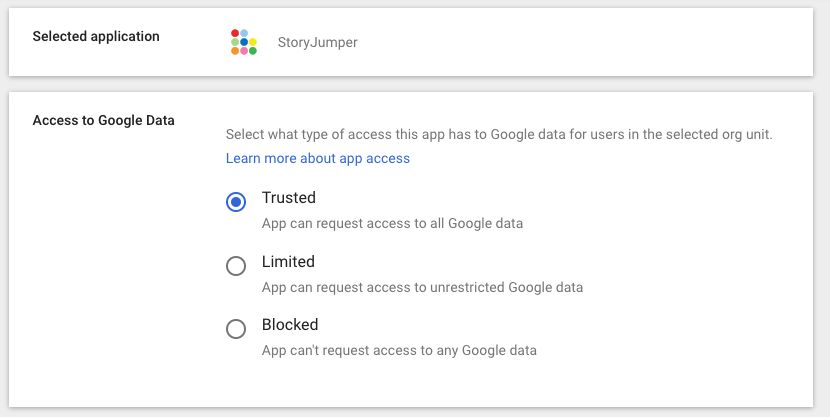This screenshot has width=830, height=417.
Task: Click the yellow dot in StoryJumper logo
Action: (x=252, y=42)
